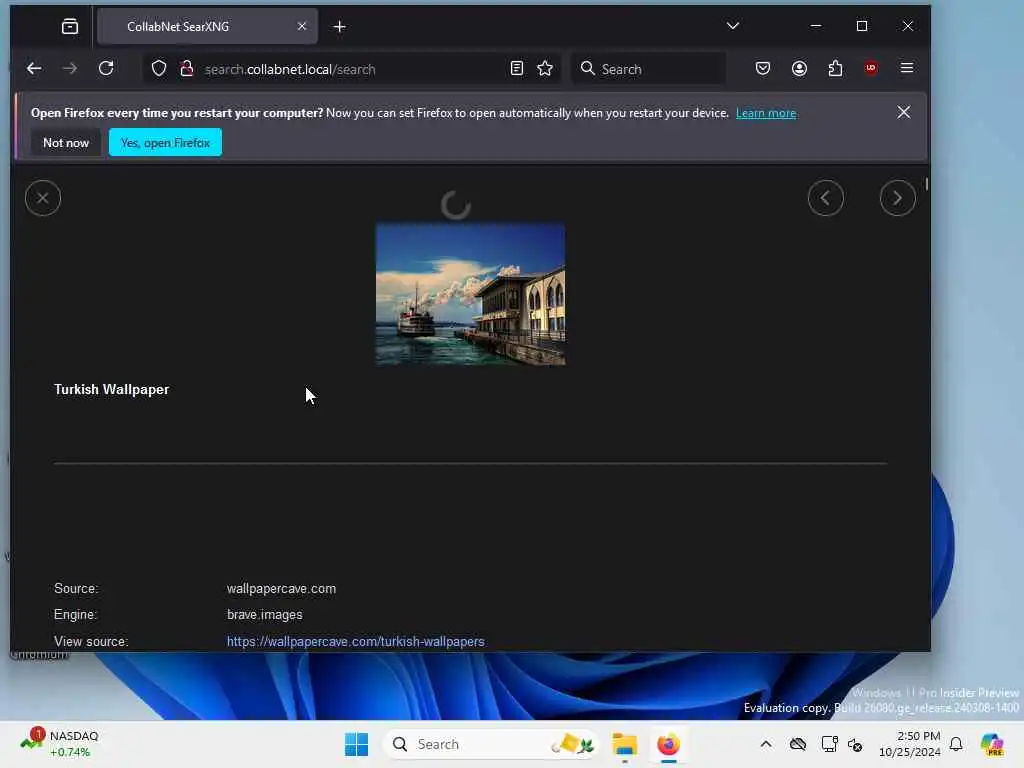Open the extensions puzzle icon
The image size is (1024, 768).
(835, 68)
